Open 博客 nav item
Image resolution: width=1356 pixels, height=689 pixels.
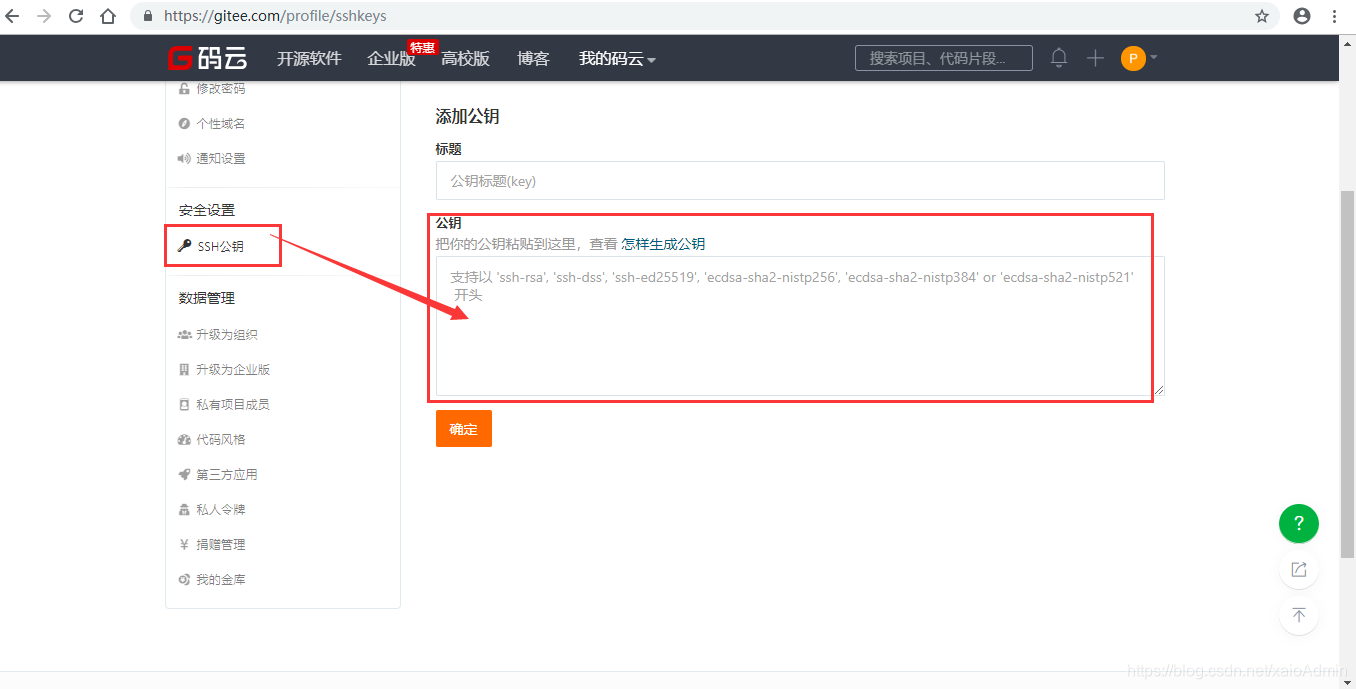(533, 59)
